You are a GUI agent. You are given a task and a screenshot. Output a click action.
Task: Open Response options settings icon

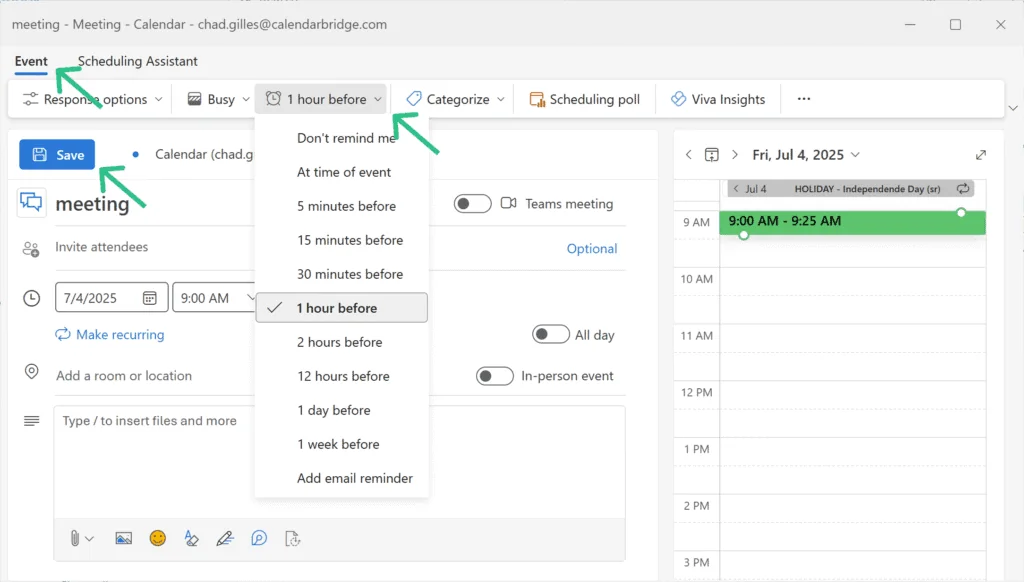coord(30,99)
